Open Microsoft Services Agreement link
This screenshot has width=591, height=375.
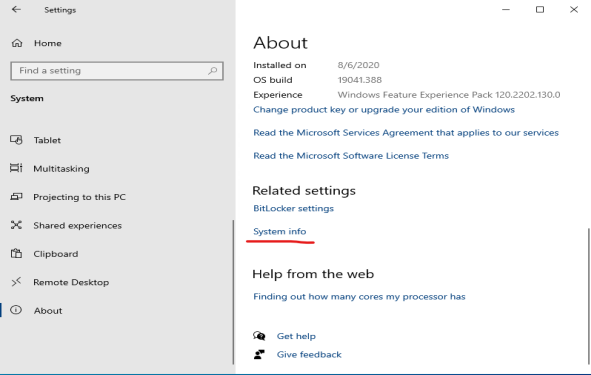point(406,133)
